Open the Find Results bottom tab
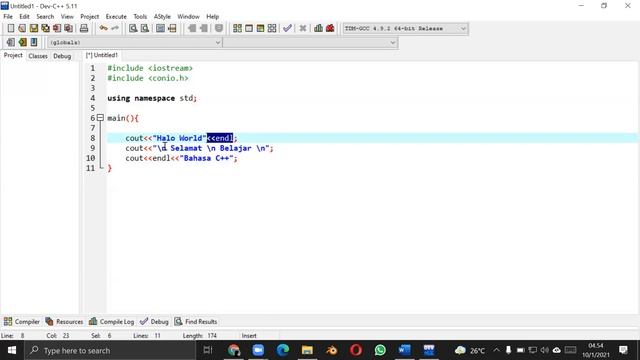This screenshot has width=640, height=360. (x=196, y=322)
